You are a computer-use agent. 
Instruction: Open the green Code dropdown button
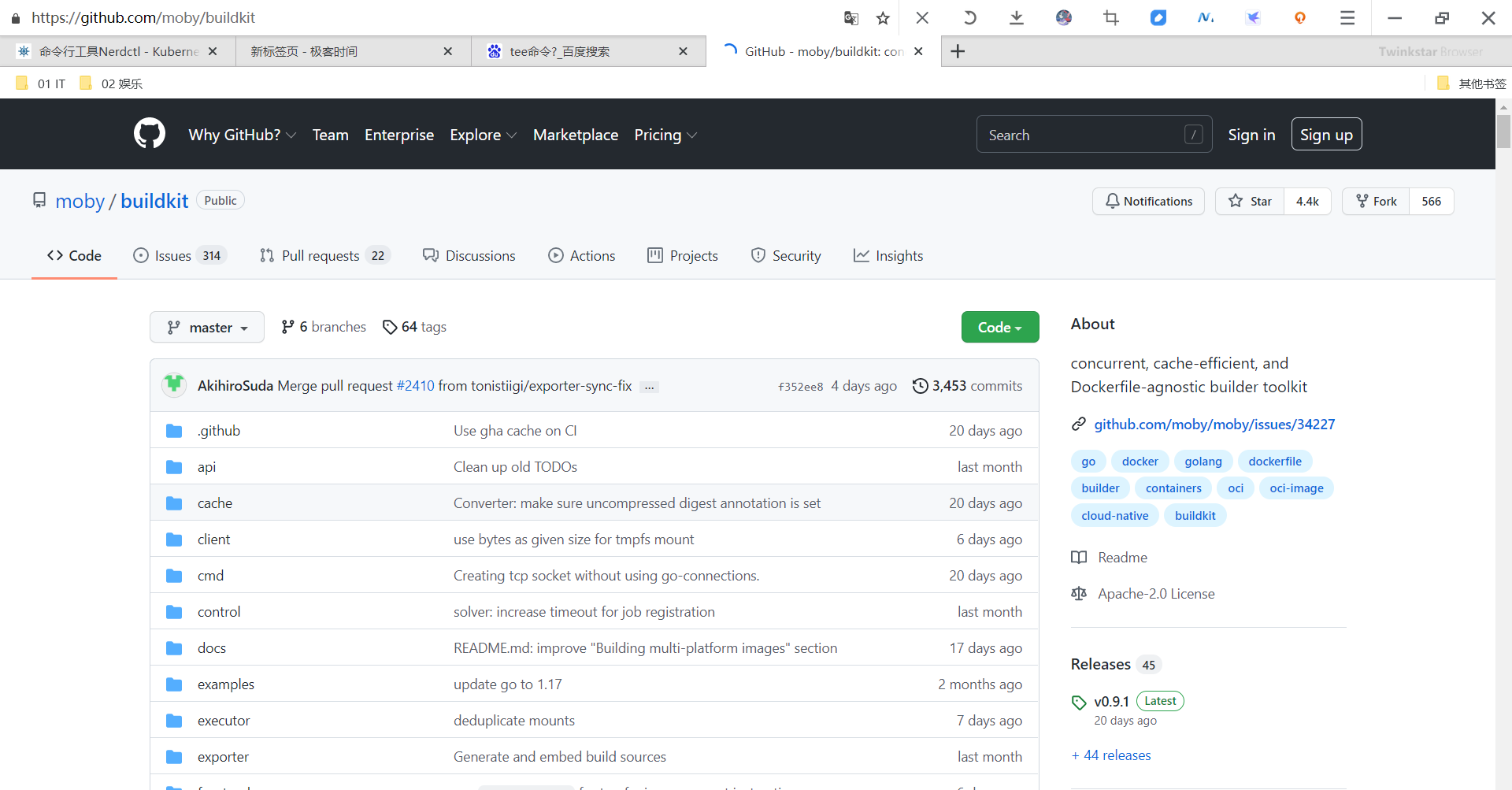point(1000,327)
